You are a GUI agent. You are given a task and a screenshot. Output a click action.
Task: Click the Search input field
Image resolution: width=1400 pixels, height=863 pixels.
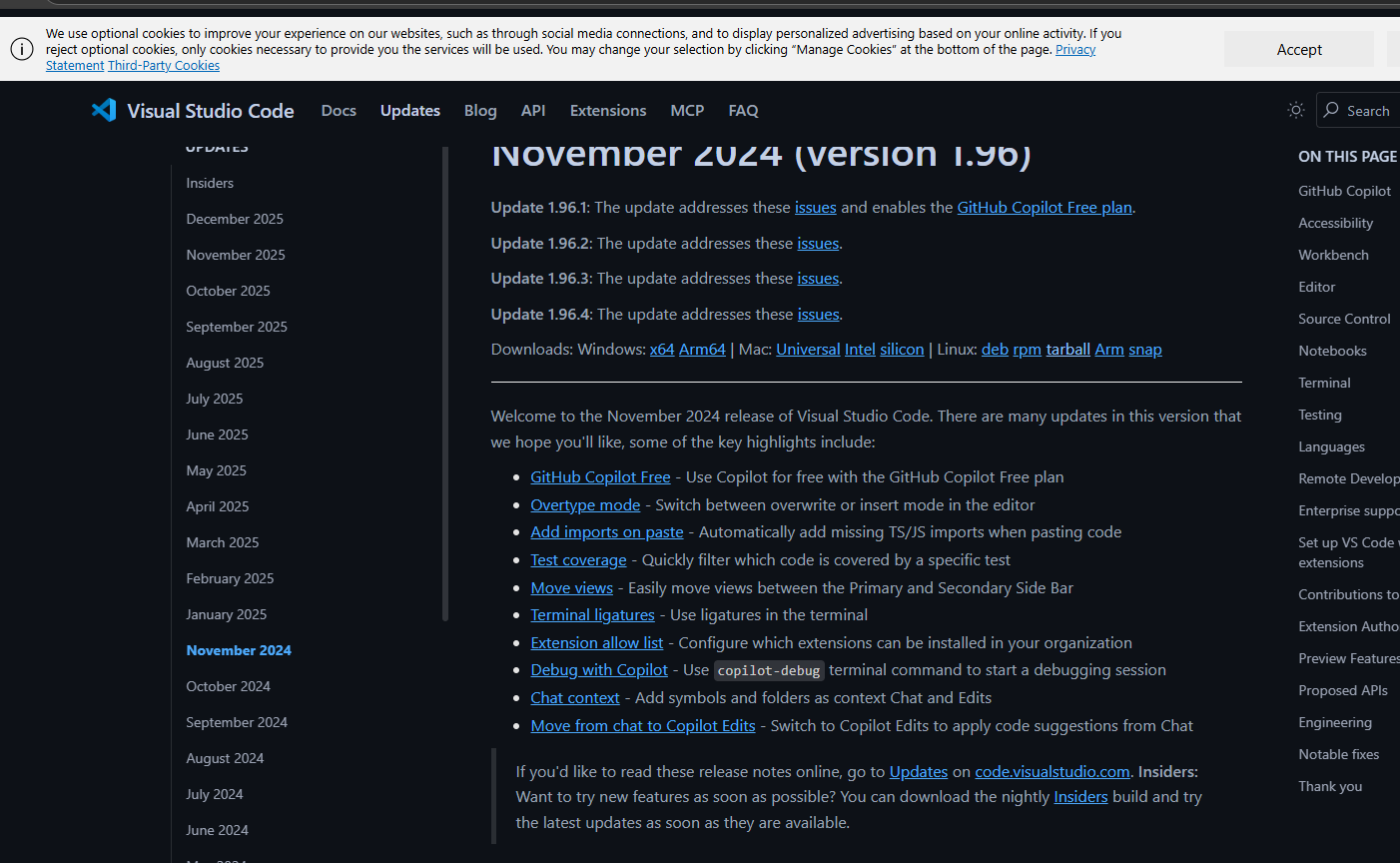tap(1358, 110)
